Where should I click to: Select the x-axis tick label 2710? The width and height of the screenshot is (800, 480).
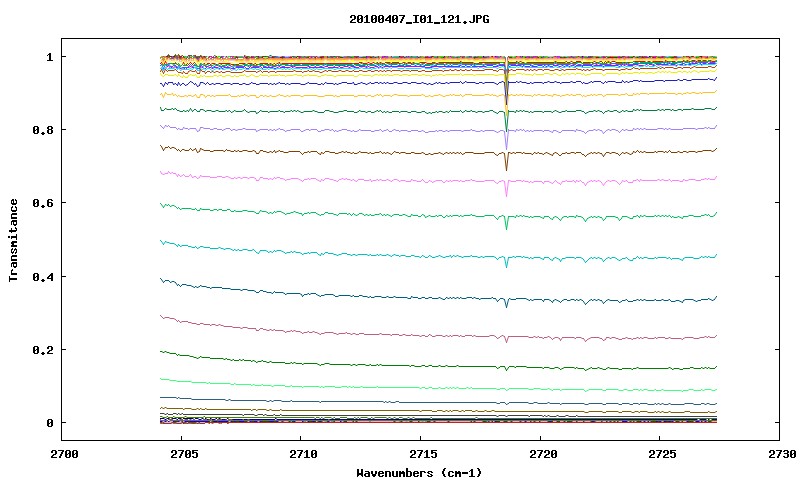pos(304,454)
